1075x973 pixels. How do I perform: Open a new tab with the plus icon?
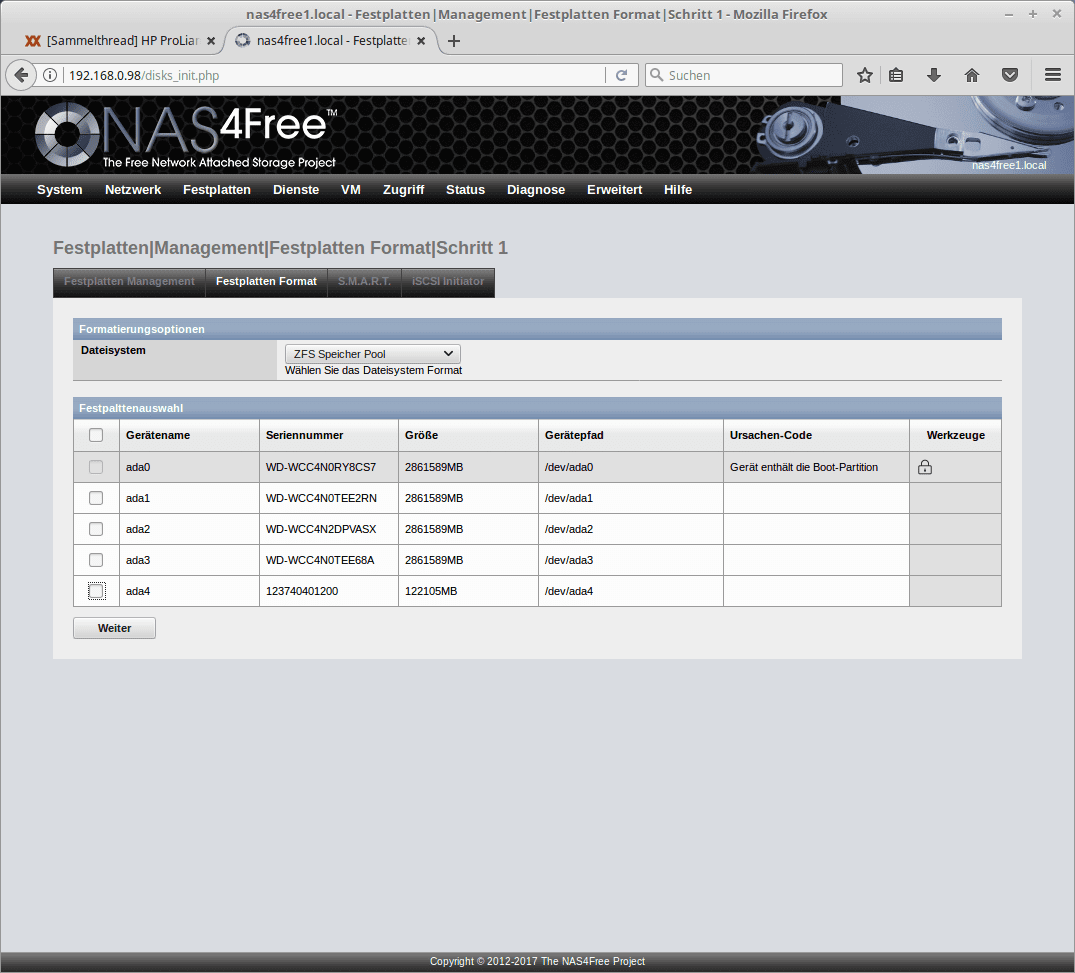[x=454, y=41]
